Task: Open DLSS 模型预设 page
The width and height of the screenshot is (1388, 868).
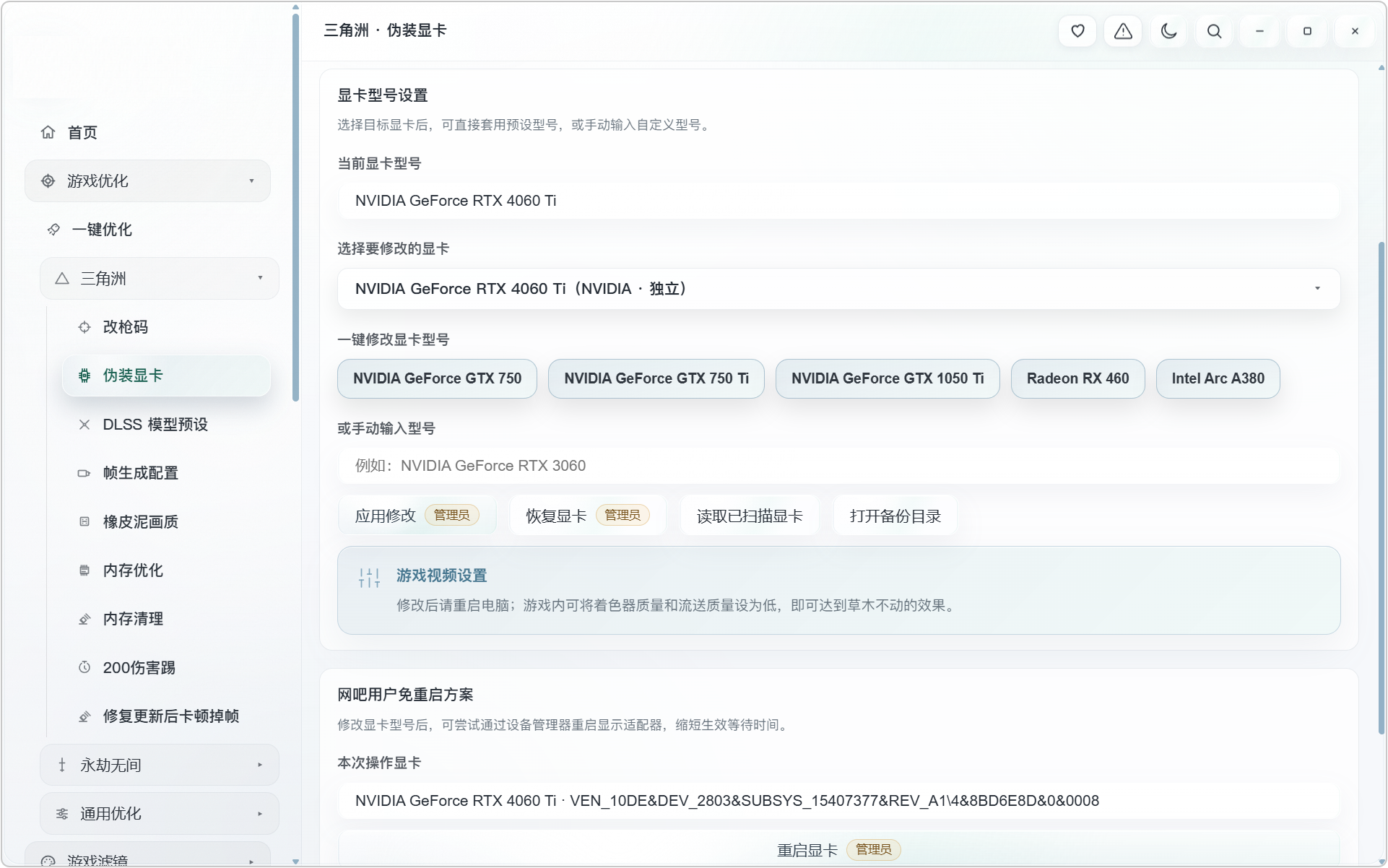Action: [x=155, y=425]
